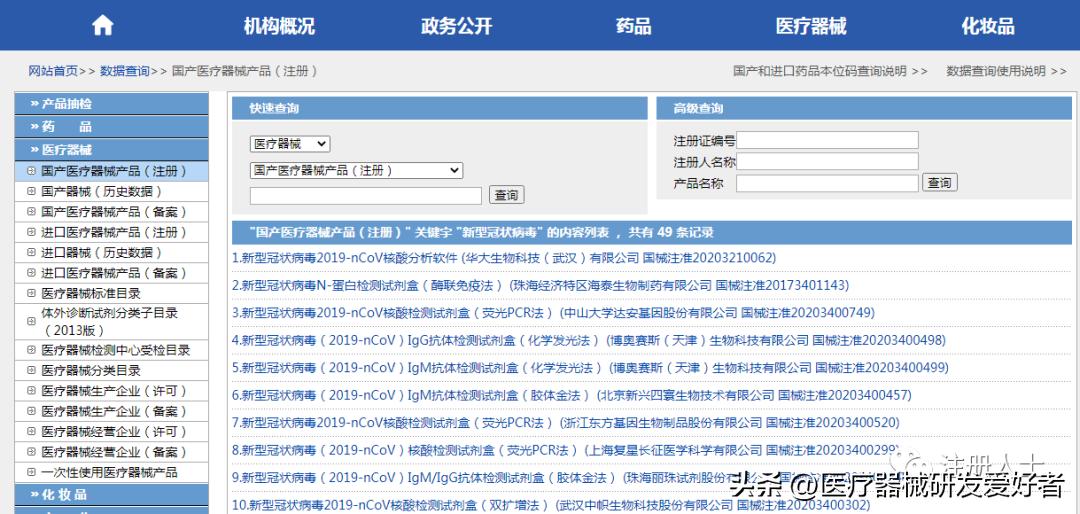Open result 7 浙江东方基因 record

tap(565, 422)
